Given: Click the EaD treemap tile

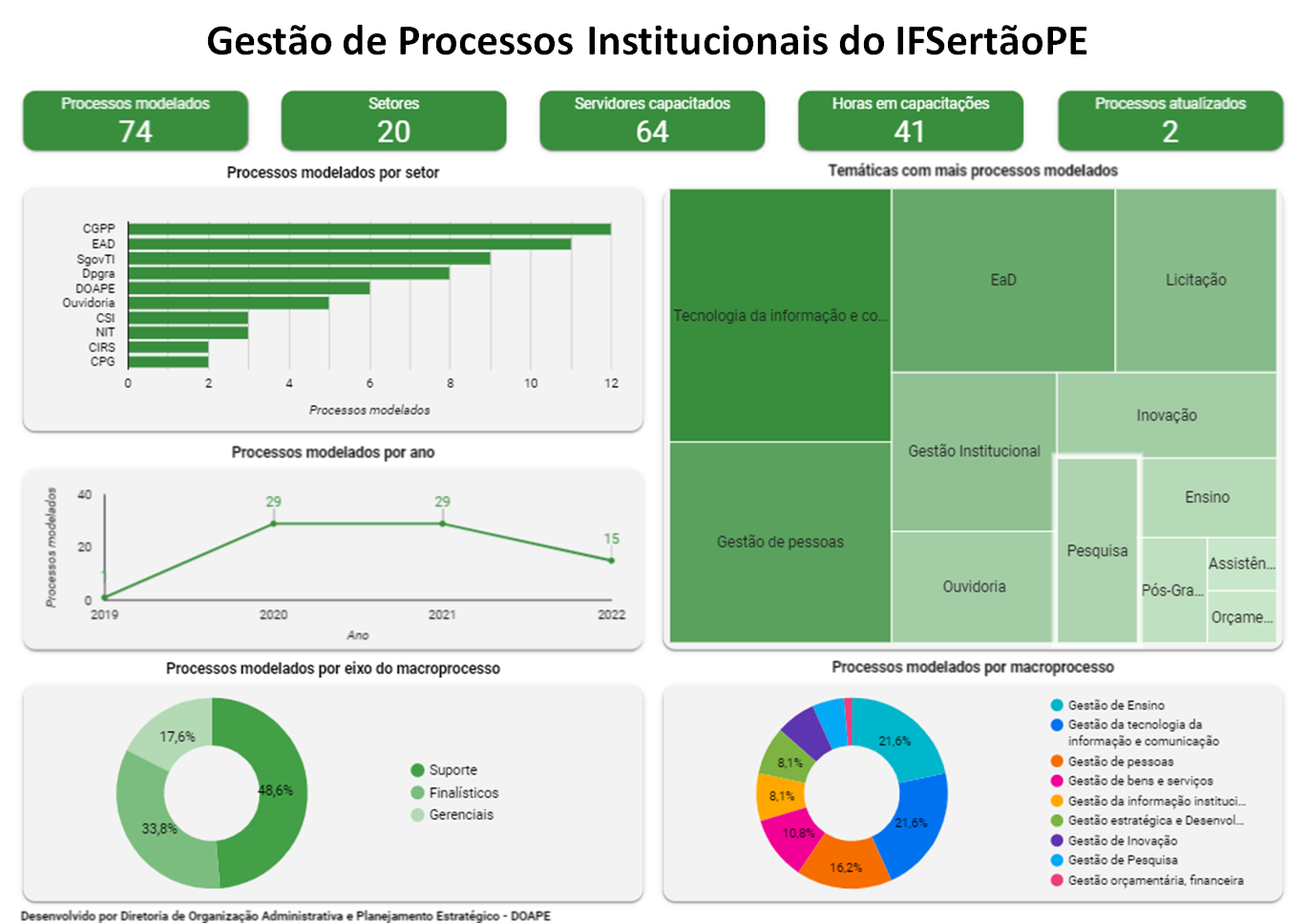Looking at the screenshot, I should [x=1002, y=280].
